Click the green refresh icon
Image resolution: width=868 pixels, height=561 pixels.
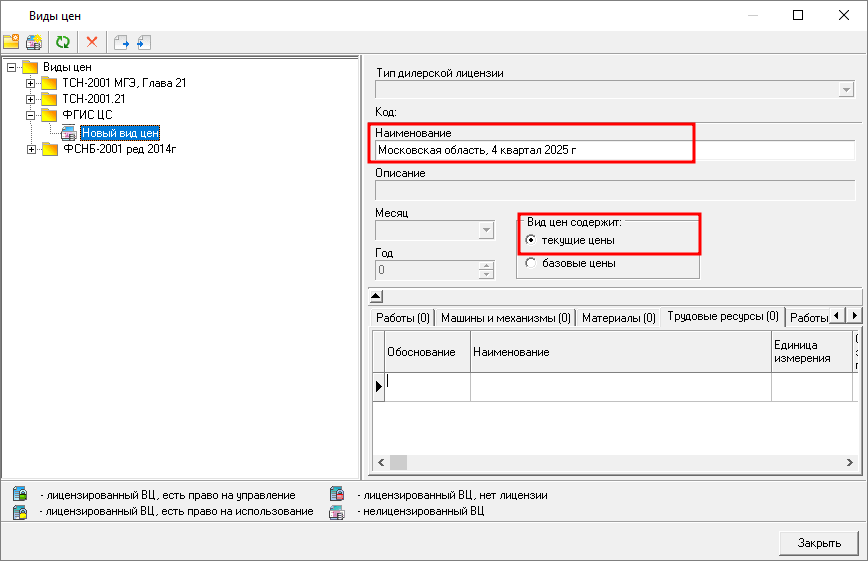pos(63,42)
